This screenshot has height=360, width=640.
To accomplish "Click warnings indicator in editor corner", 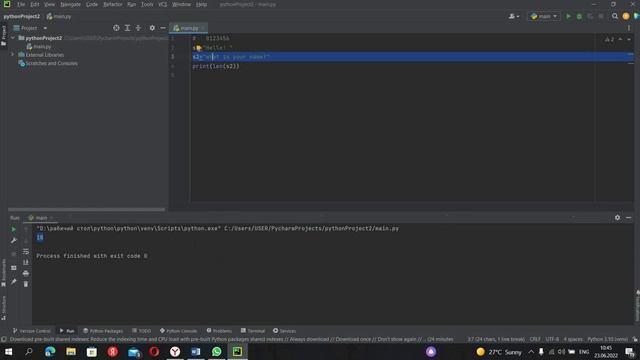I will 610,39.
